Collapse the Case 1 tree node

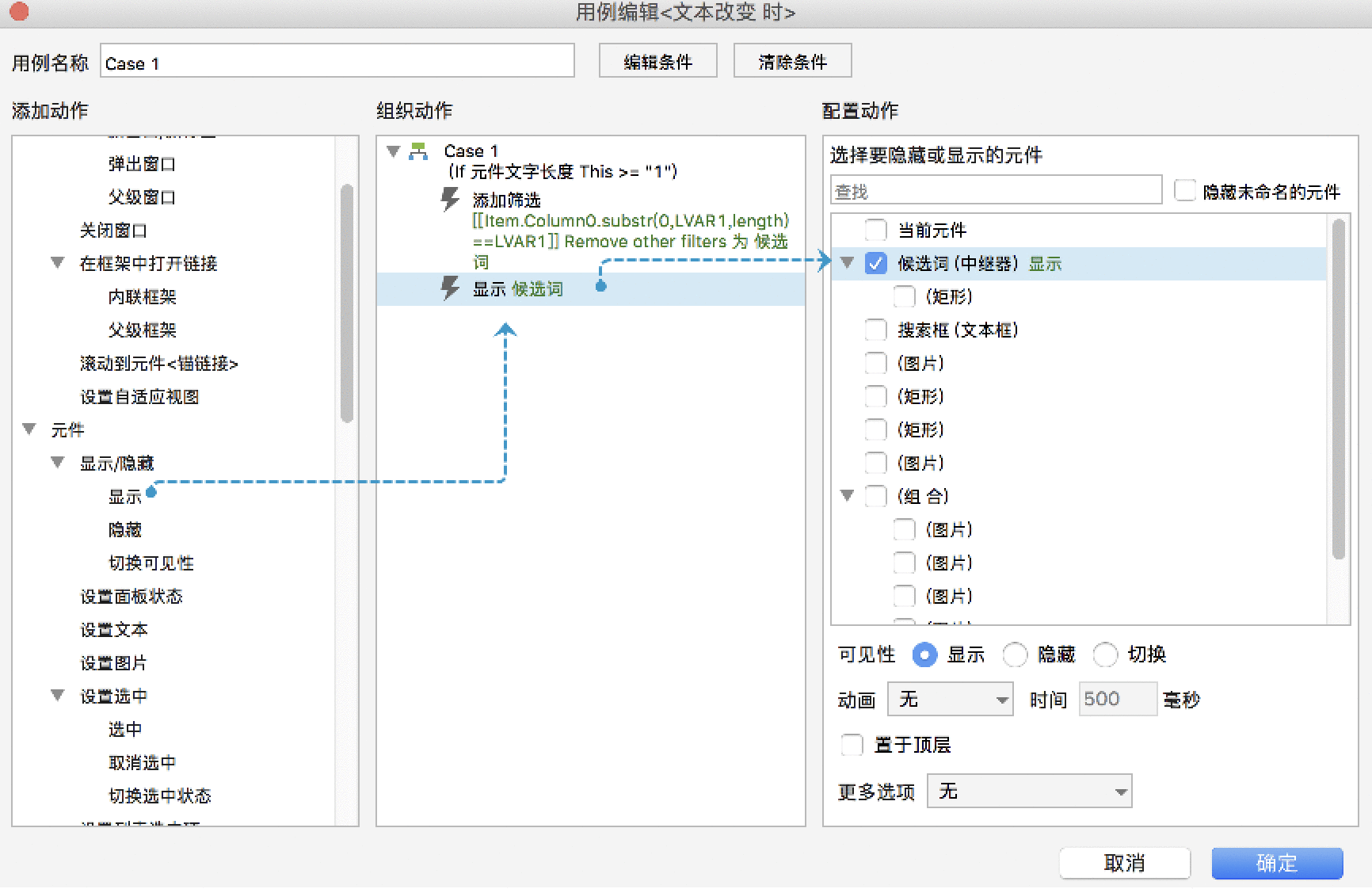(x=393, y=151)
